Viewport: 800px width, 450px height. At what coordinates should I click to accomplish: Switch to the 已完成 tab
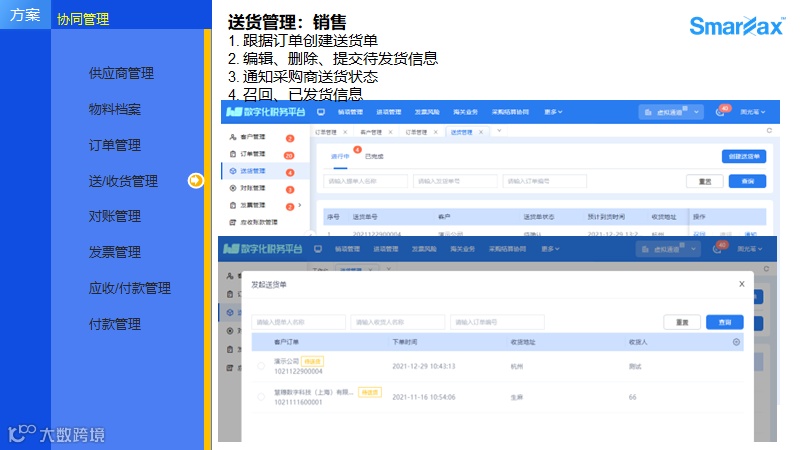374,157
